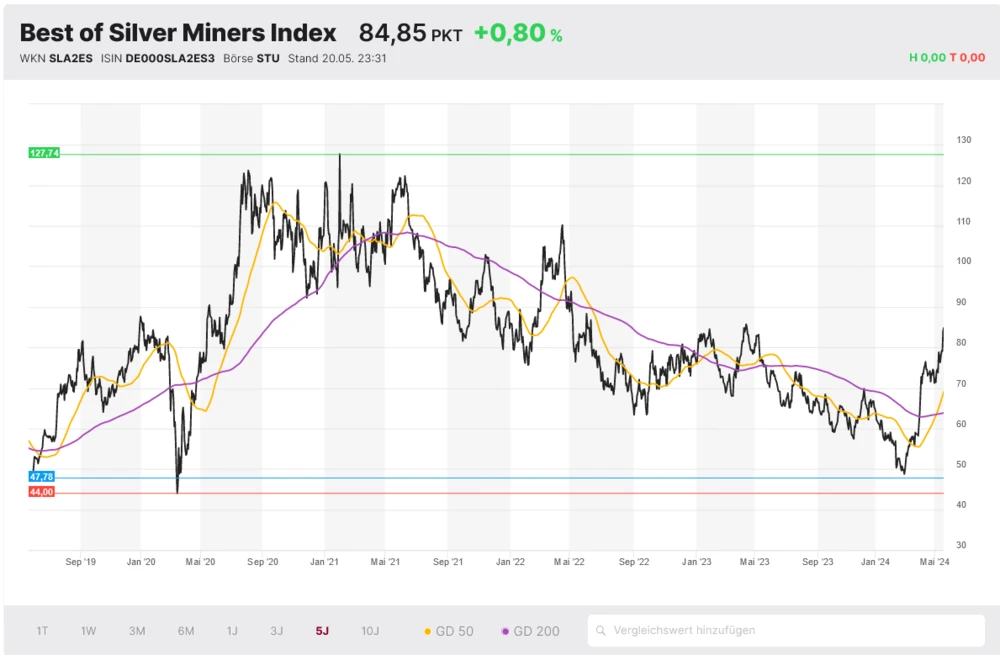Select the 6M timeframe
Image resolution: width=1000 pixels, height=655 pixels.
point(185,630)
